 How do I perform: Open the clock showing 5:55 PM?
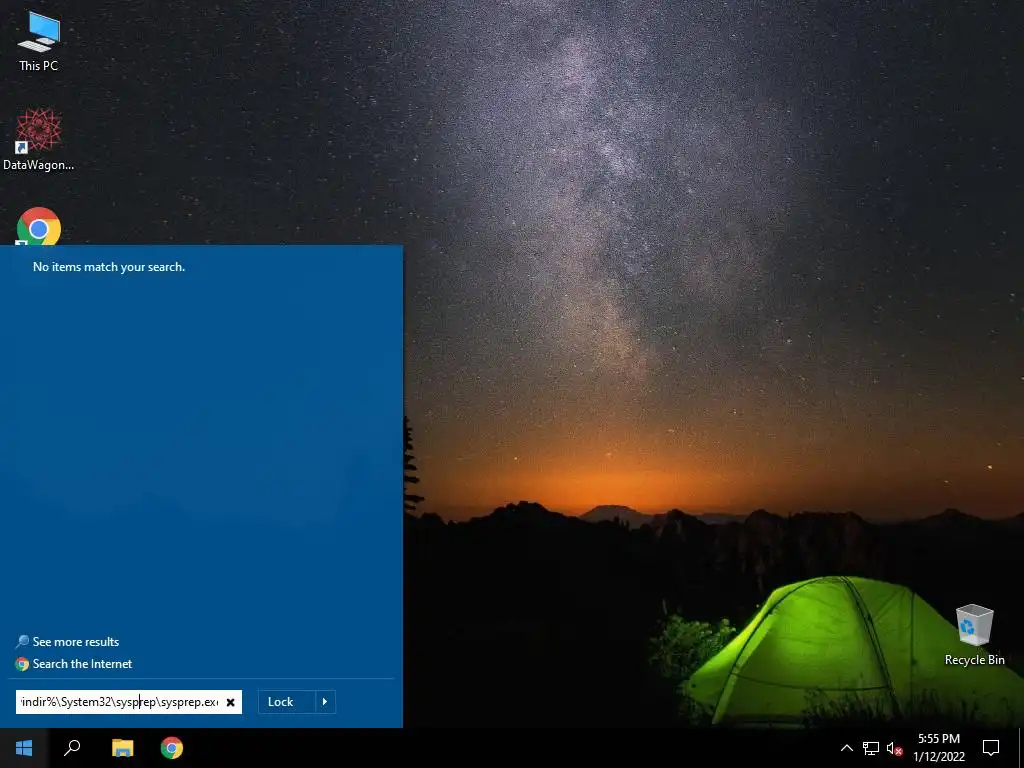[x=938, y=748]
